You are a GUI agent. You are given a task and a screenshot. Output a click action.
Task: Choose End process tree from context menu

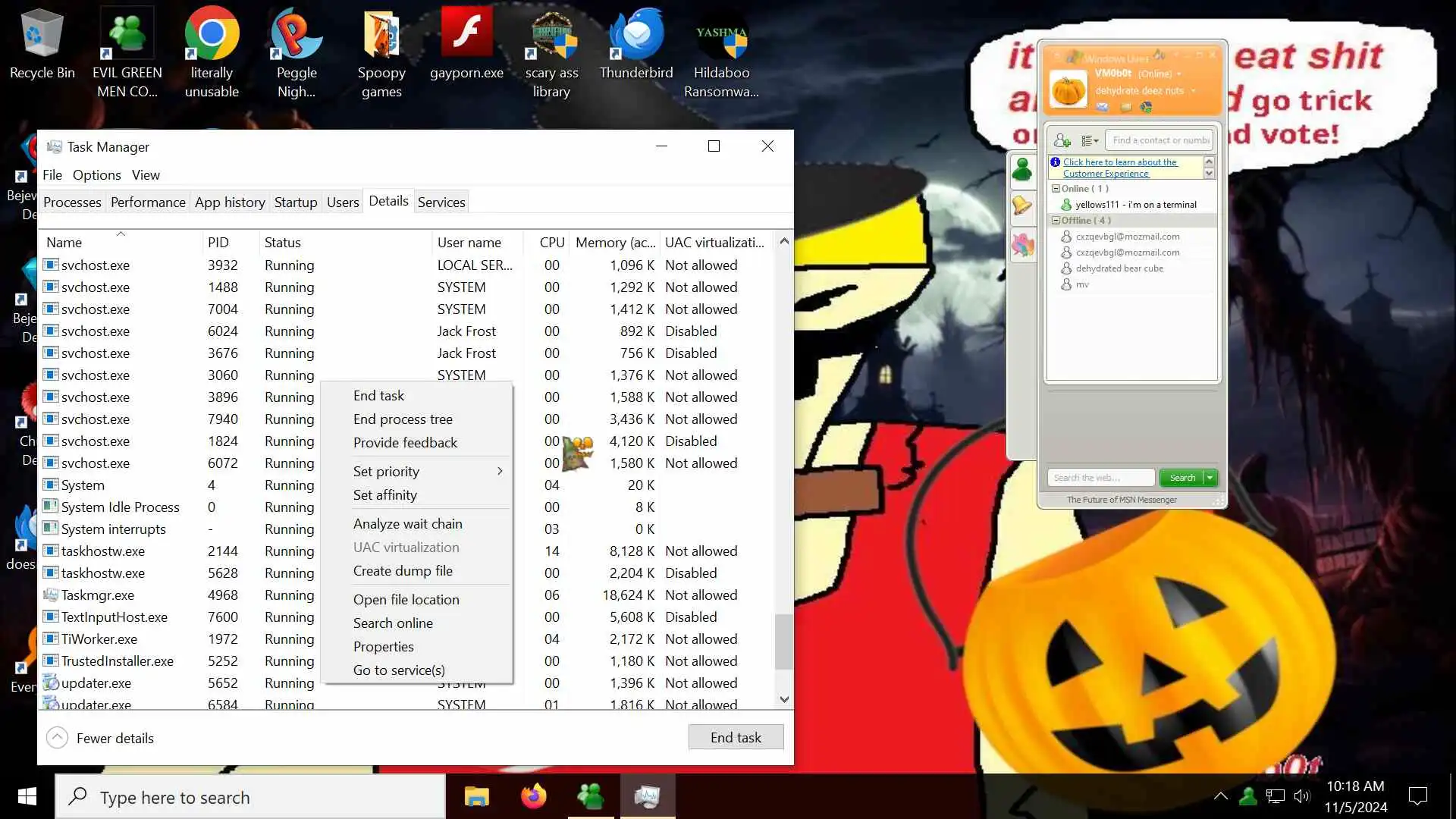(x=403, y=419)
